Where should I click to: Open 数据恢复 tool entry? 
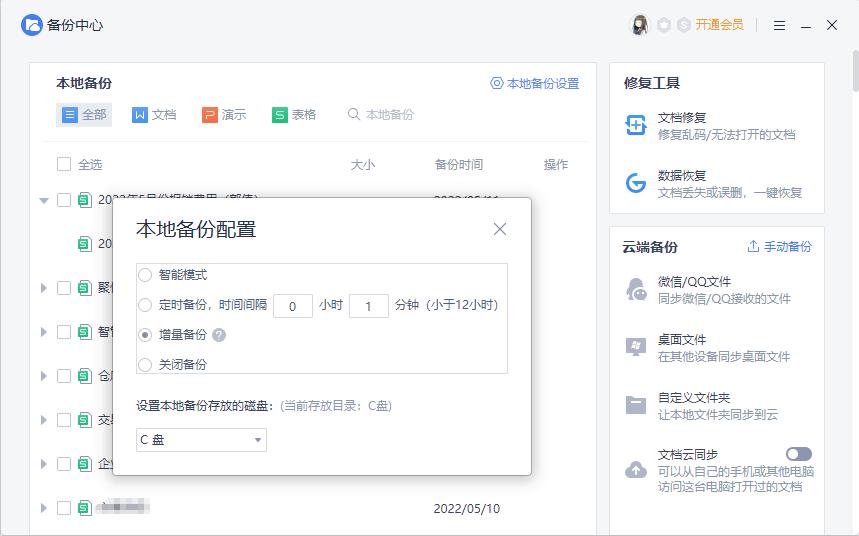point(715,184)
